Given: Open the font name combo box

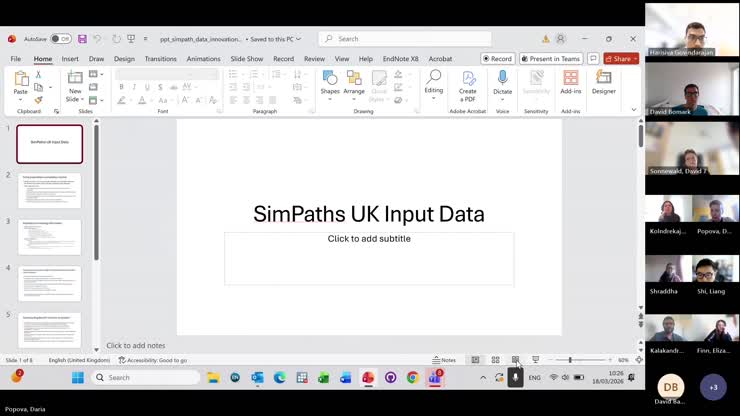Looking at the screenshot, I should coord(154,75).
